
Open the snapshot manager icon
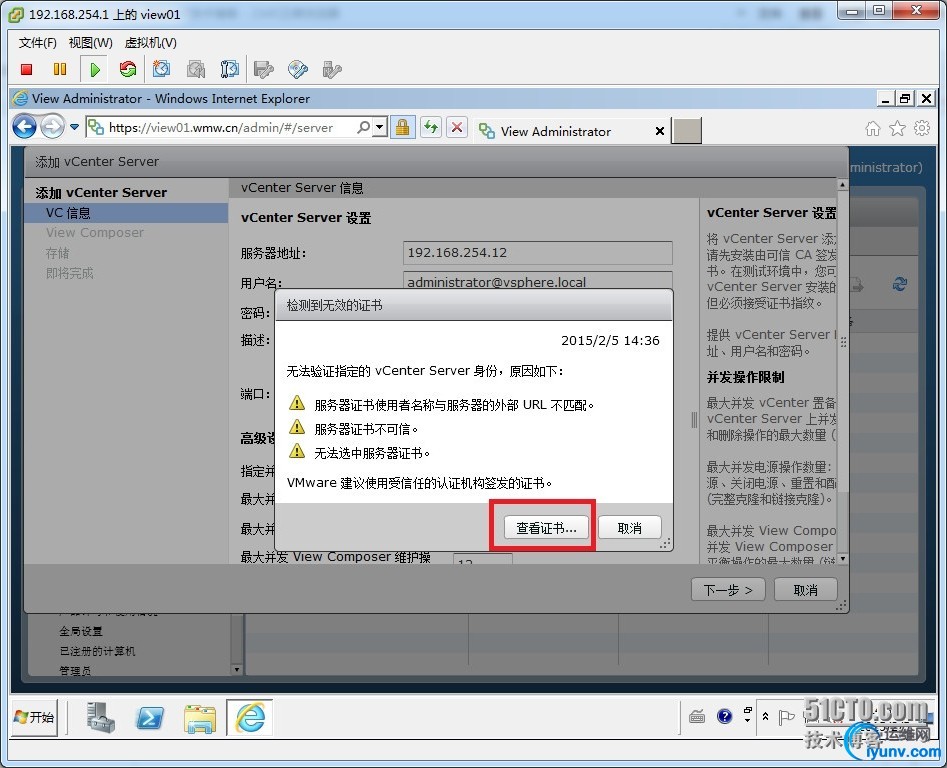tap(230, 69)
